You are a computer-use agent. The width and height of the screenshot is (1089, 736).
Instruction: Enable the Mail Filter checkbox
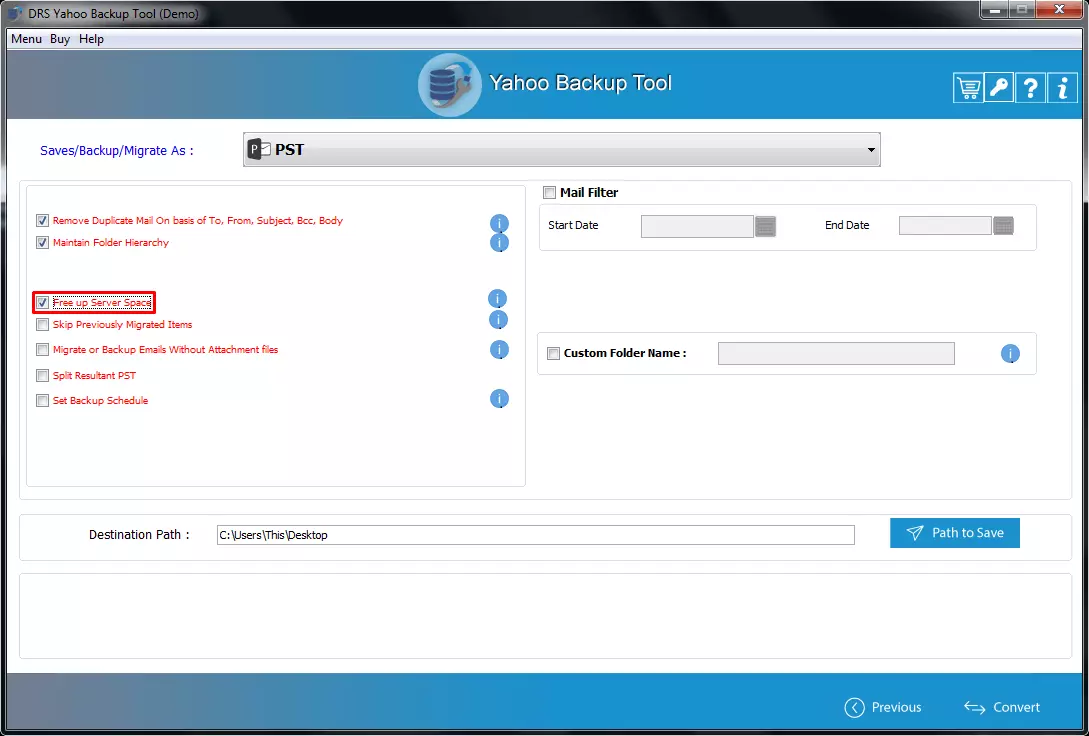point(549,192)
